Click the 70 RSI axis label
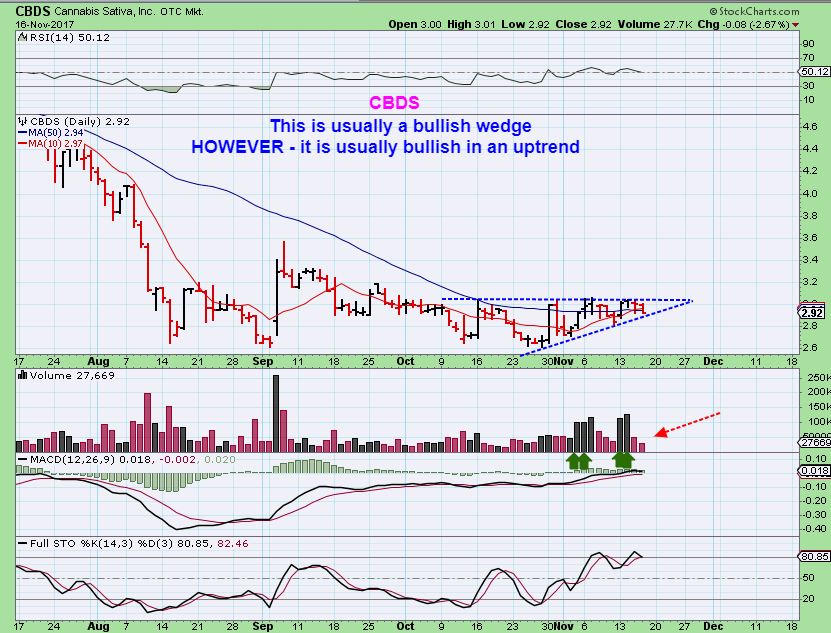The image size is (831, 633). point(808,57)
